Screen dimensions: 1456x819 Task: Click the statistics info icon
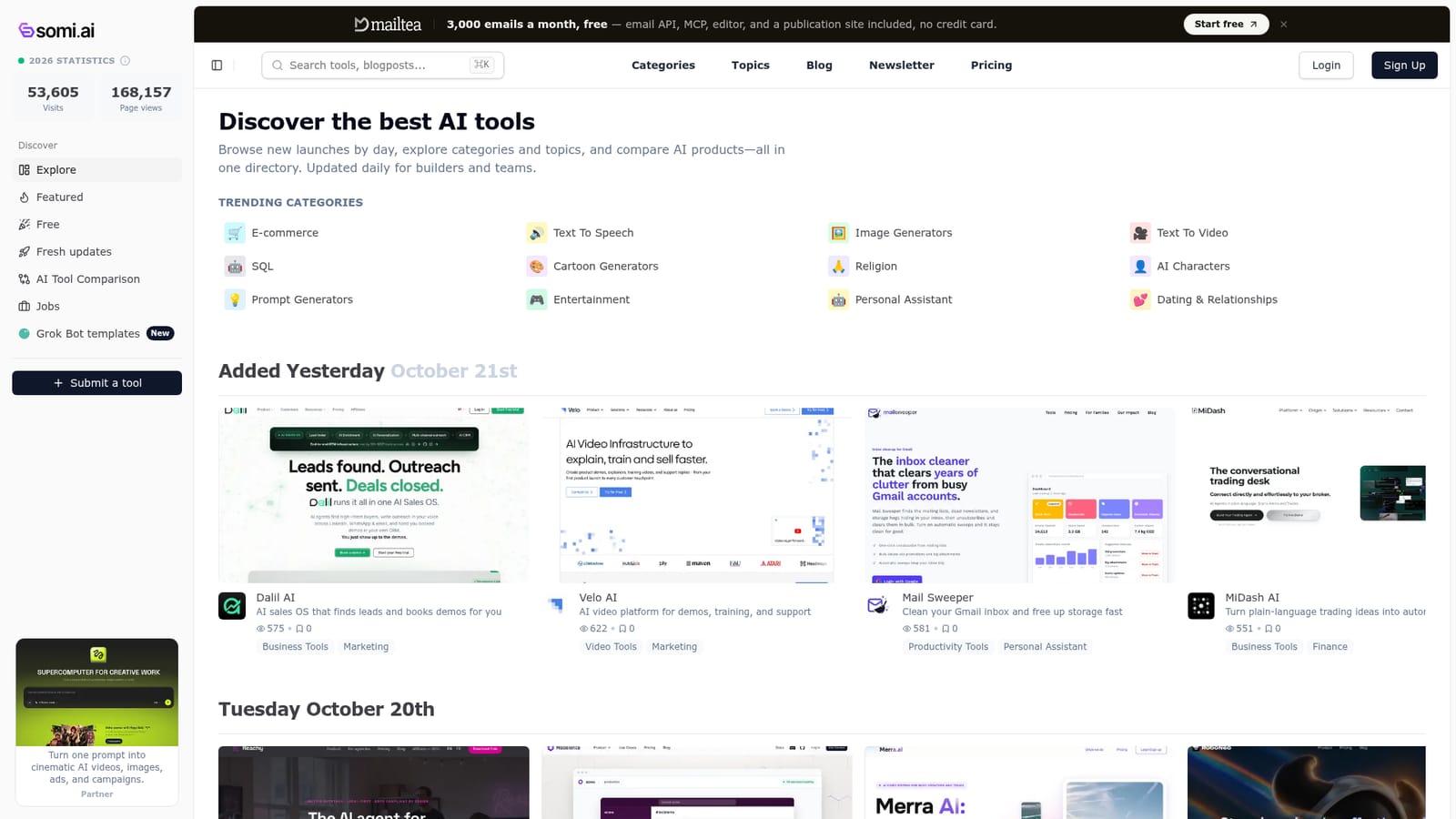[x=126, y=61]
